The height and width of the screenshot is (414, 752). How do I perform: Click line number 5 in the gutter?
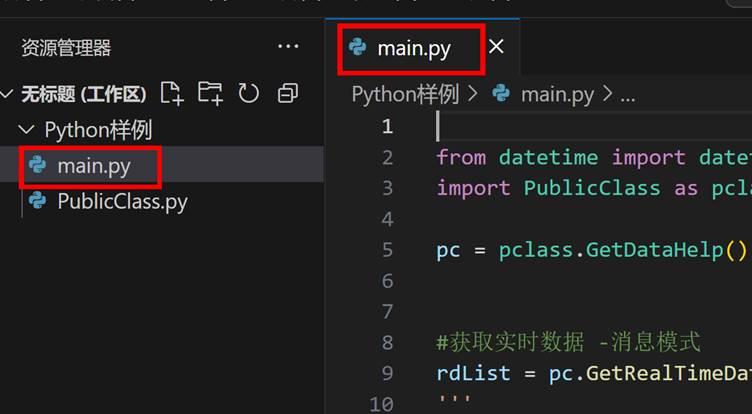point(387,250)
